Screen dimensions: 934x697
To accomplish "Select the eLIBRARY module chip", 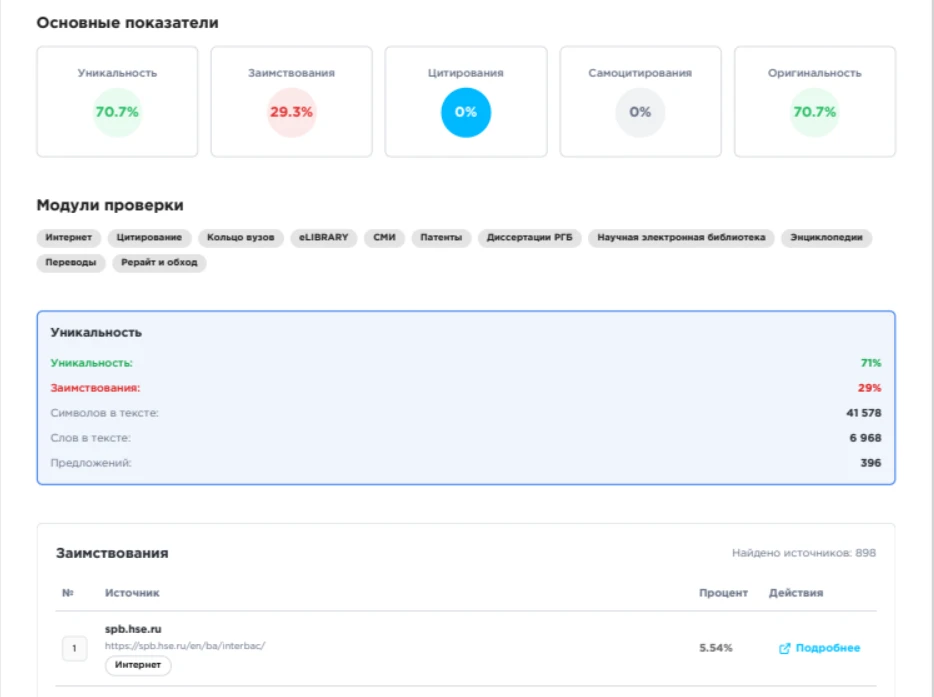I will pyautogui.click(x=323, y=238).
